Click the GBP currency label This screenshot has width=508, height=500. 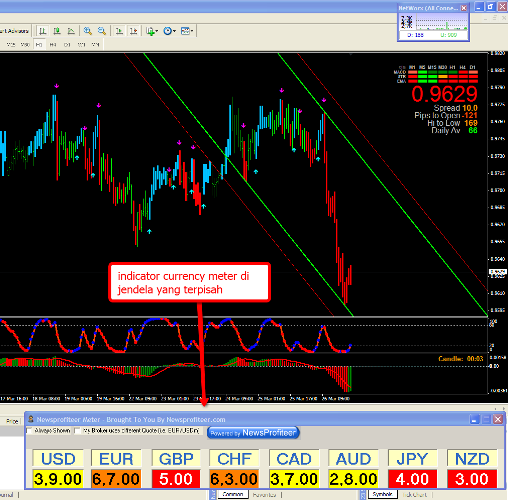(176, 459)
